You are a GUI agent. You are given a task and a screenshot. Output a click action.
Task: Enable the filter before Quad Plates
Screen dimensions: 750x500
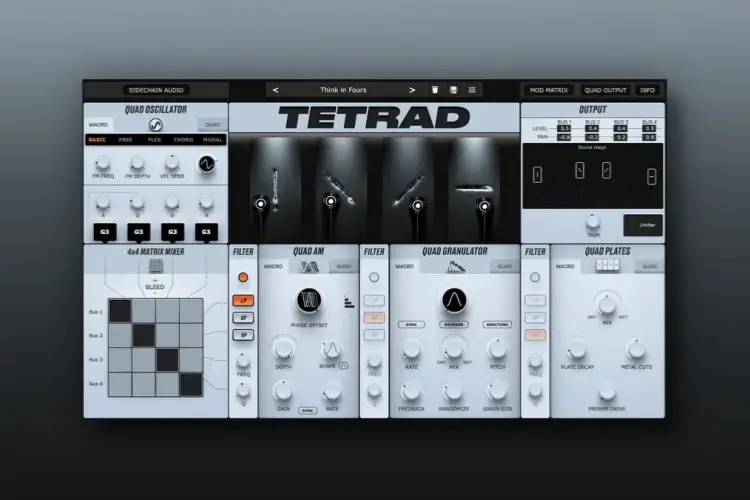(535, 277)
